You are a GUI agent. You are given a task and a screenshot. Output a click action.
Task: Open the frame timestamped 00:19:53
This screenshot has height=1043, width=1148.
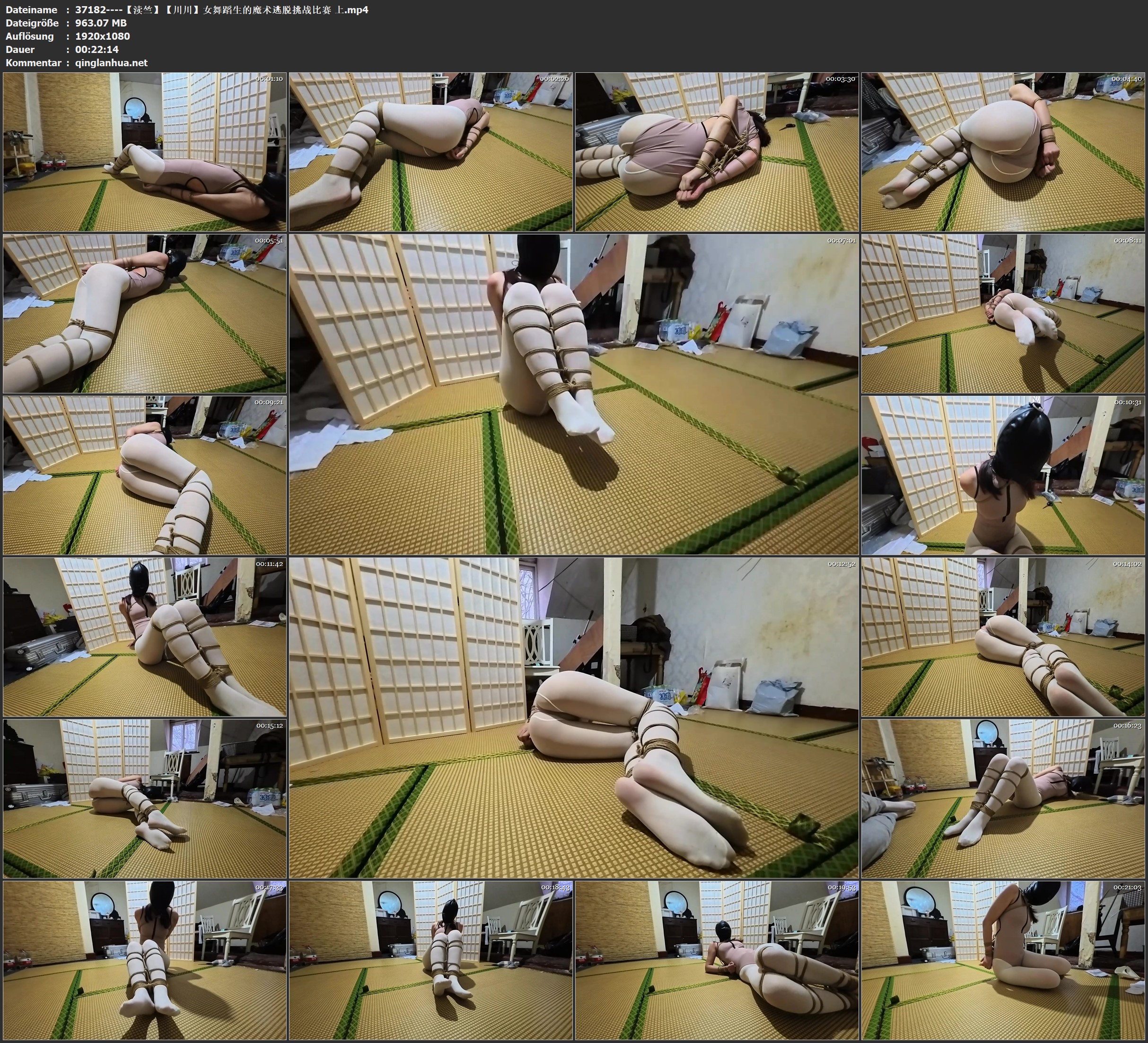pos(717,960)
